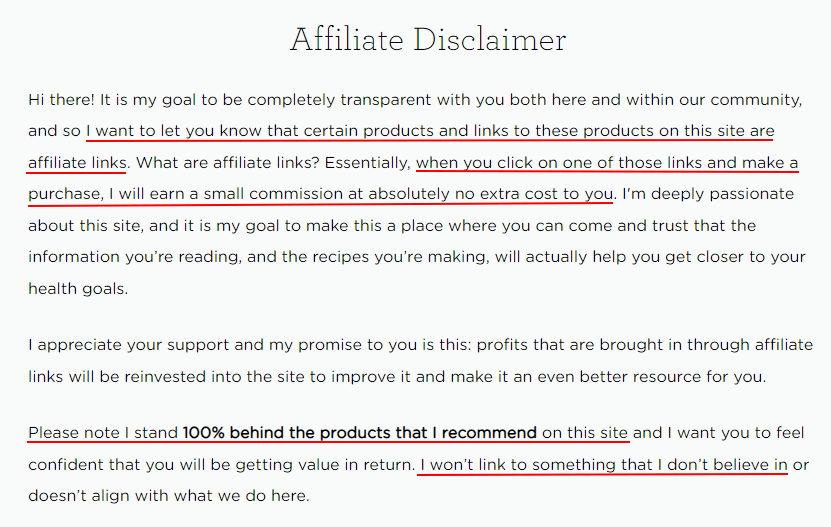Click the greeting 'Hi there!'
Screen dimensions: 831x527
(x=61, y=100)
